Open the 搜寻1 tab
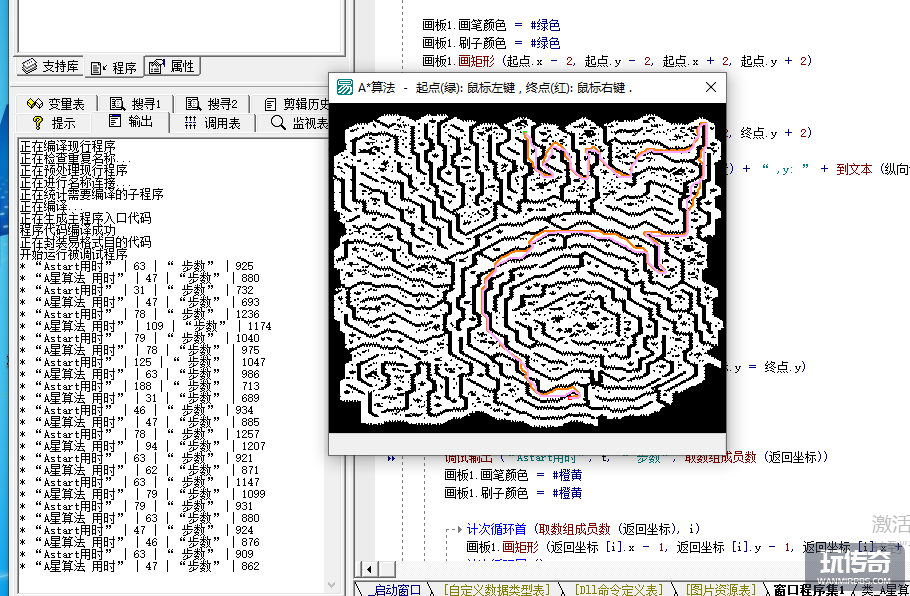 135,104
